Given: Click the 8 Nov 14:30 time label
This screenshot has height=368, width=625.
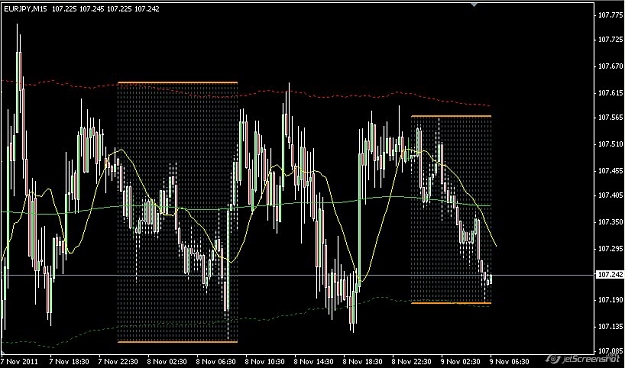Looking at the screenshot, I should click(314, 362).
